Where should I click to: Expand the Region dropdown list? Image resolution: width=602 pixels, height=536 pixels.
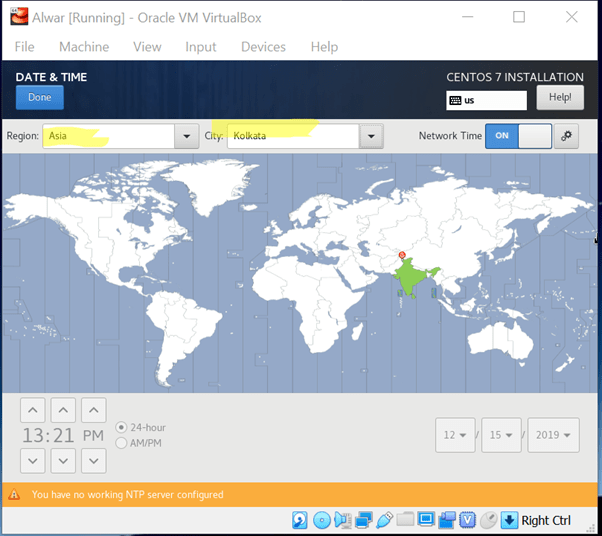click(186, 137)
